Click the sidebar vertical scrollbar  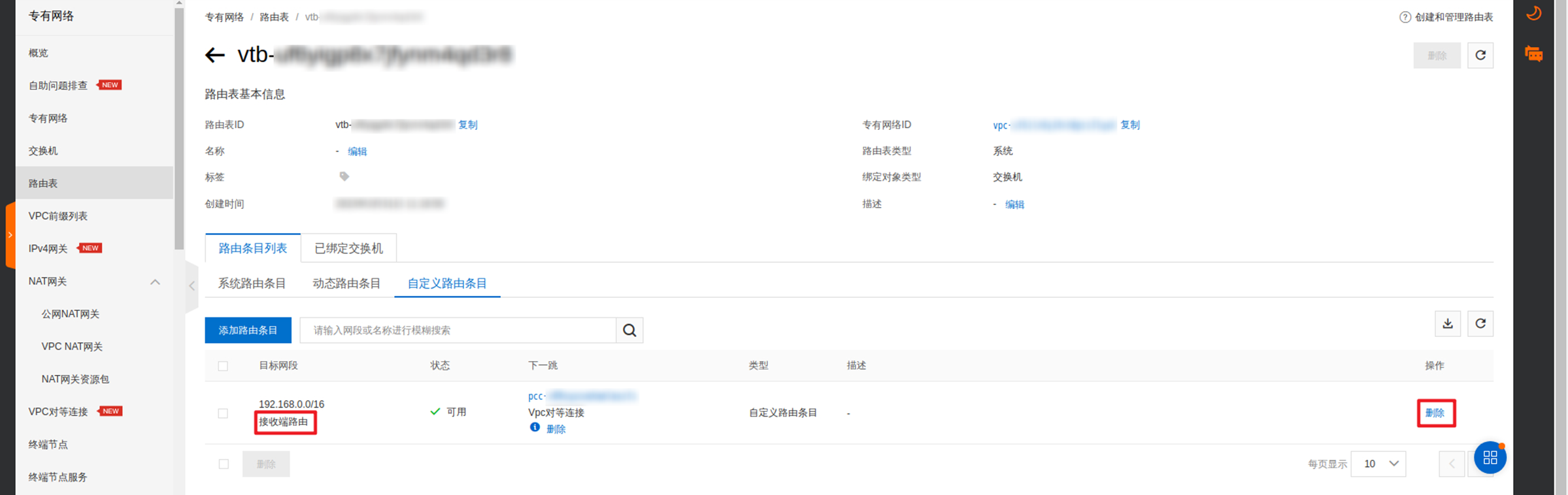[179, 127]
